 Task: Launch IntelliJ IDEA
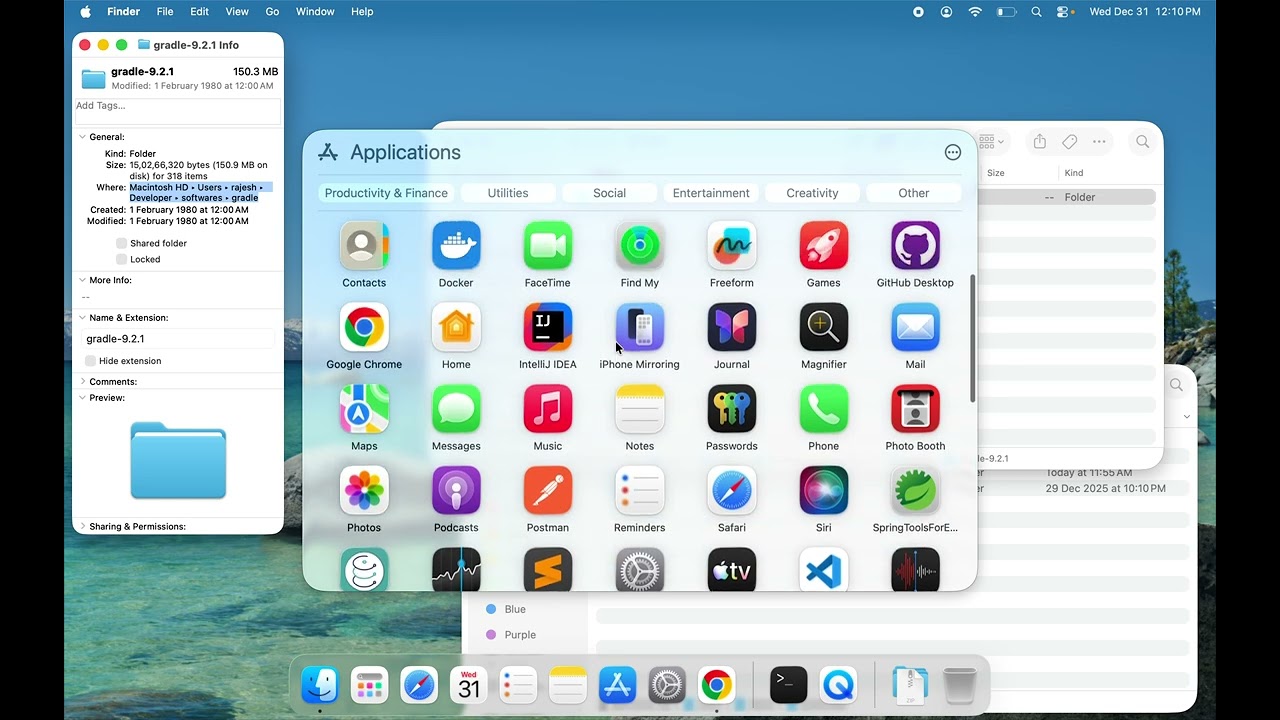(x=548, y=328)
